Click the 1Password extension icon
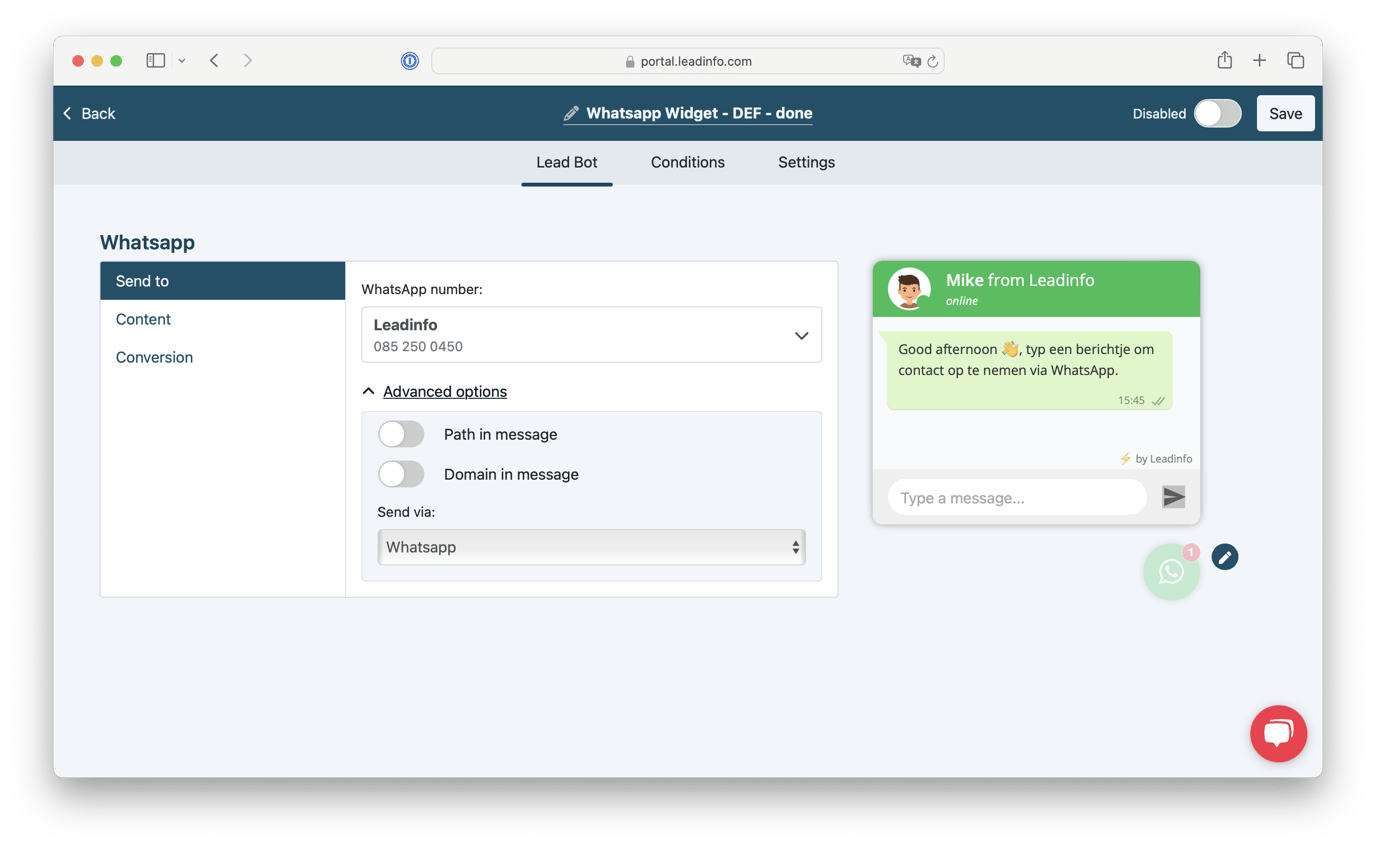This screenshot has height=848, width=1376. [410, 61]
